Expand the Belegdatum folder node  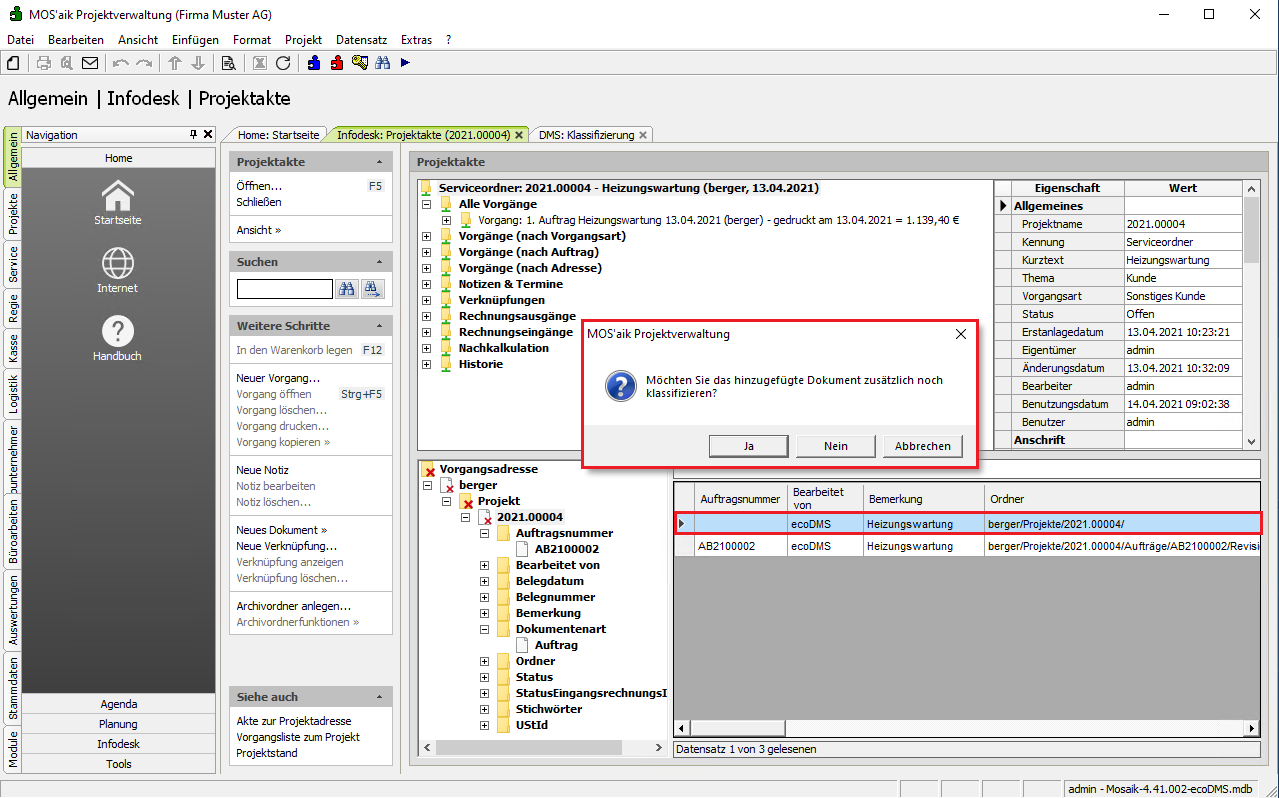(485, 581)
